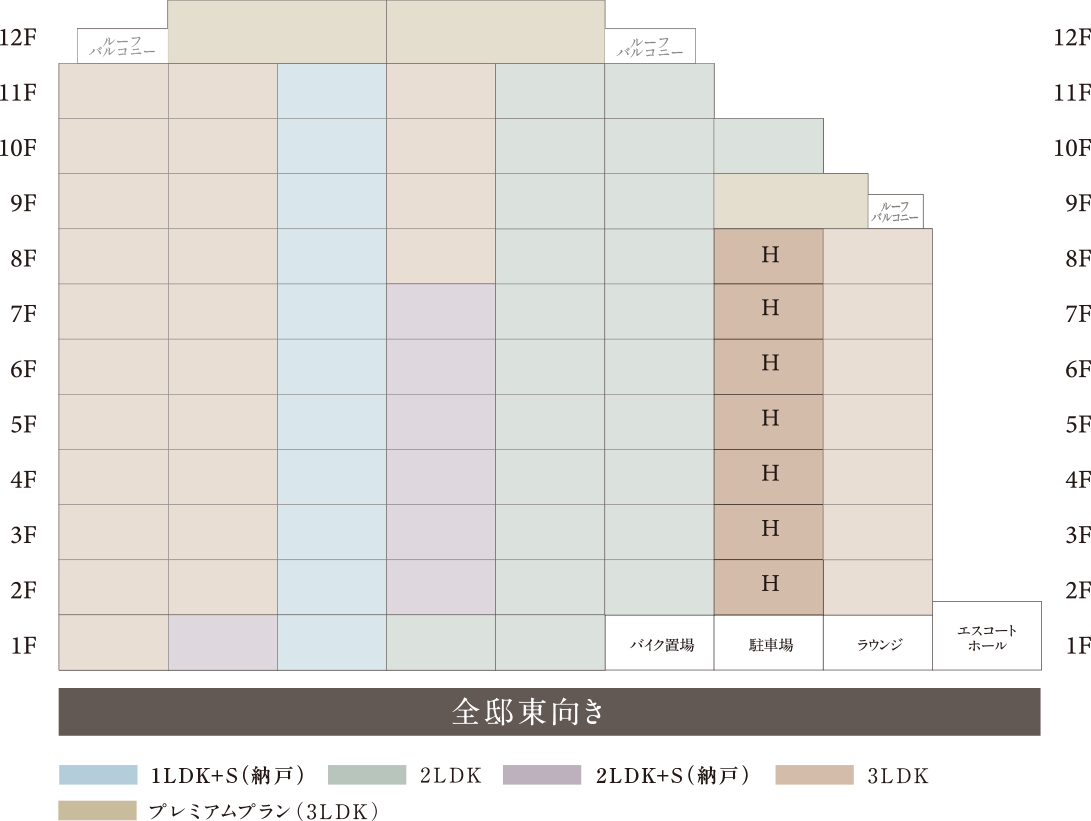The image size is (1091, 821).
Task: Select the ラウンジ box on 1F
Action: click(x=878, y=643)
